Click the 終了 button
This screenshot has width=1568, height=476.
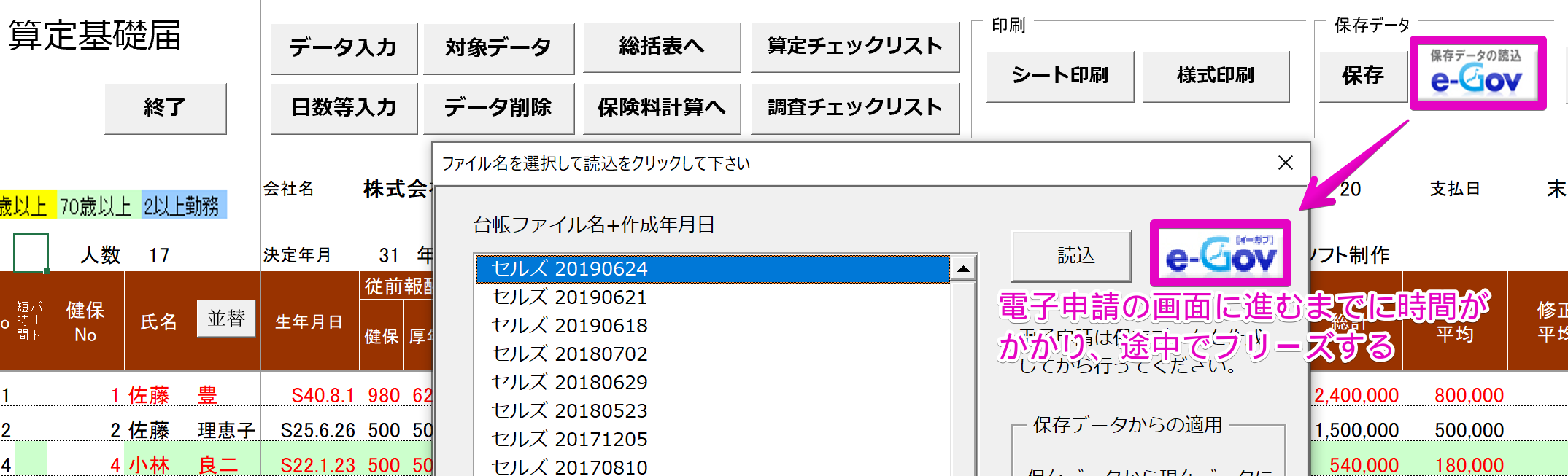tap(166, 108)
